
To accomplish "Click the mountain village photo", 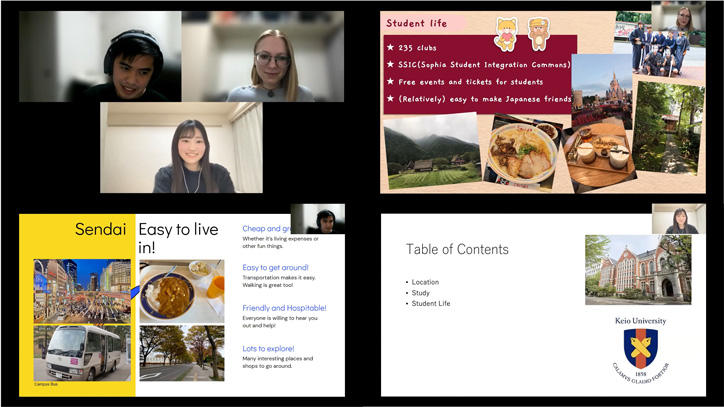I will (431, 151).
